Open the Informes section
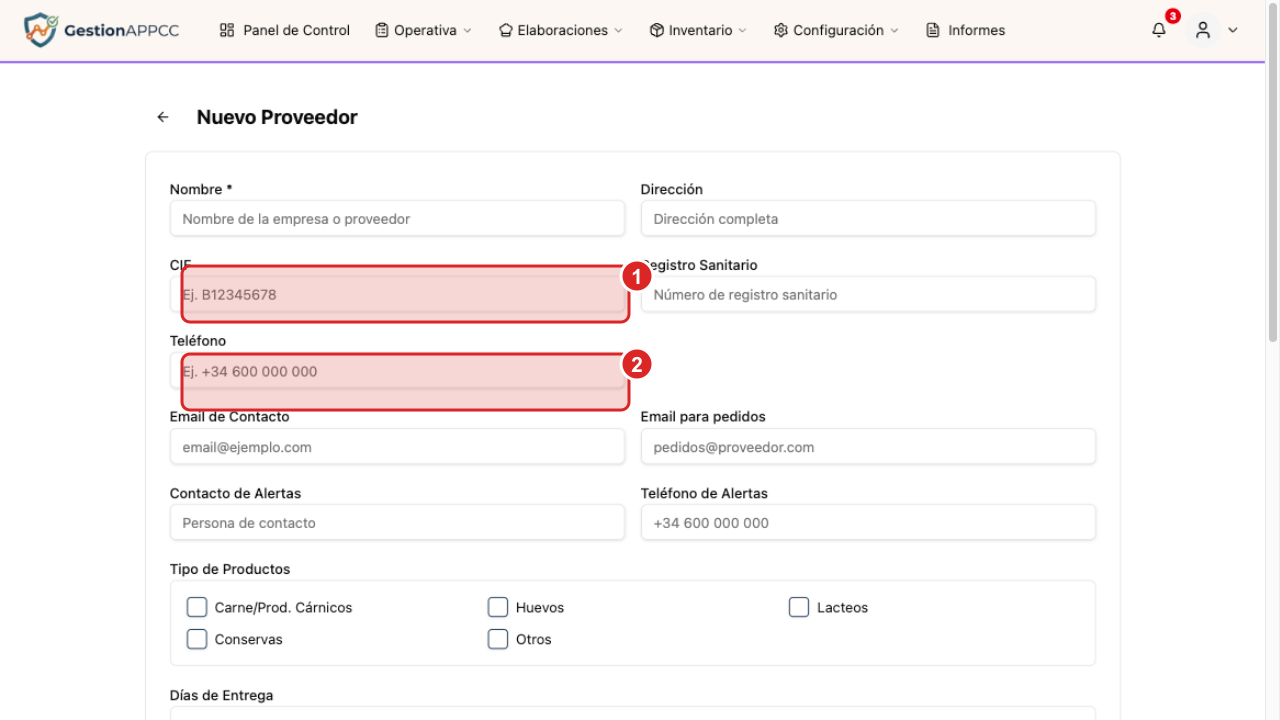Viewport: 1280px width, 720px height. [966, 30]
